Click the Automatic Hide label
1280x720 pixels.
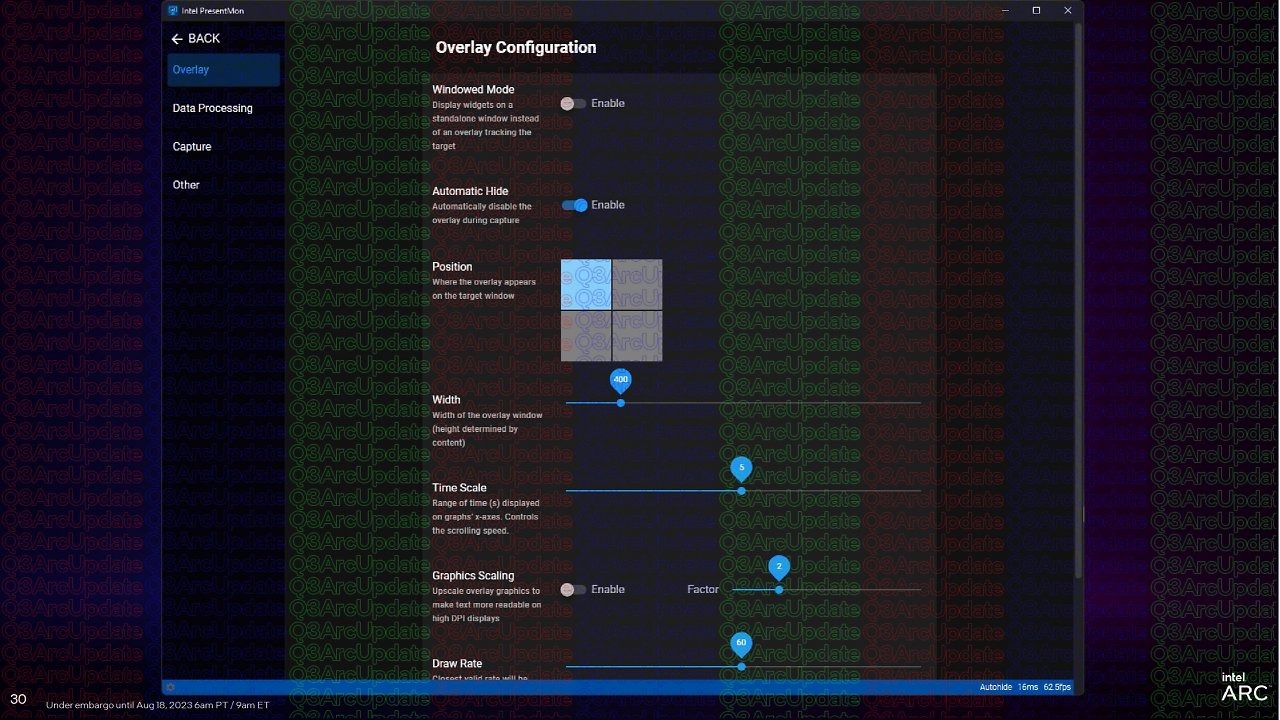[x=470, y=191]
